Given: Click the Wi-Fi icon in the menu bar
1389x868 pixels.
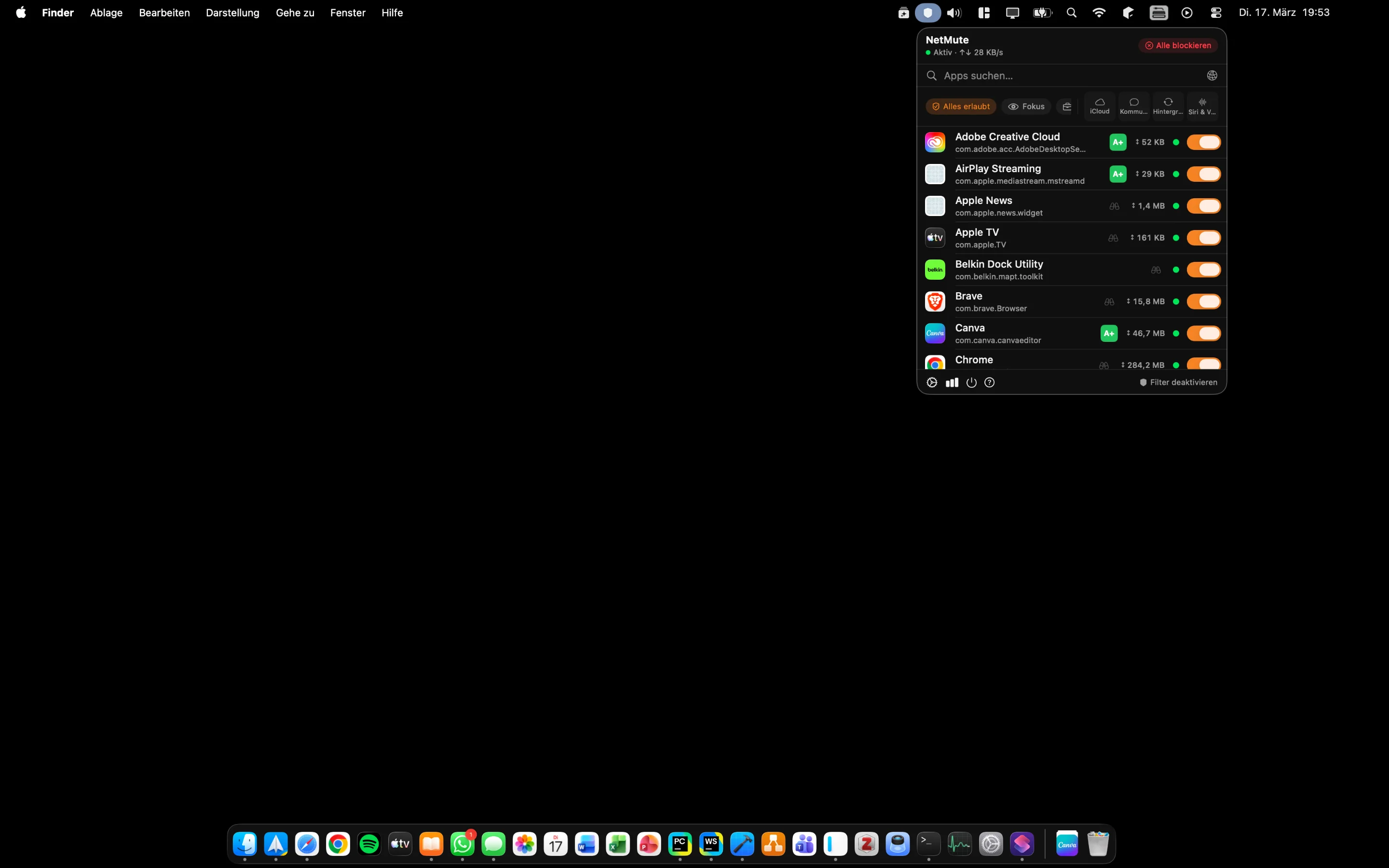Looking at the screenshot, I should tap(1098, 12).
